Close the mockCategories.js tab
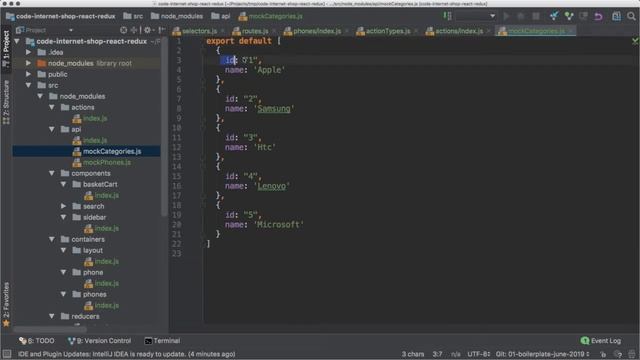The width and height of the screenshot is (640, 360). point(571,31)
